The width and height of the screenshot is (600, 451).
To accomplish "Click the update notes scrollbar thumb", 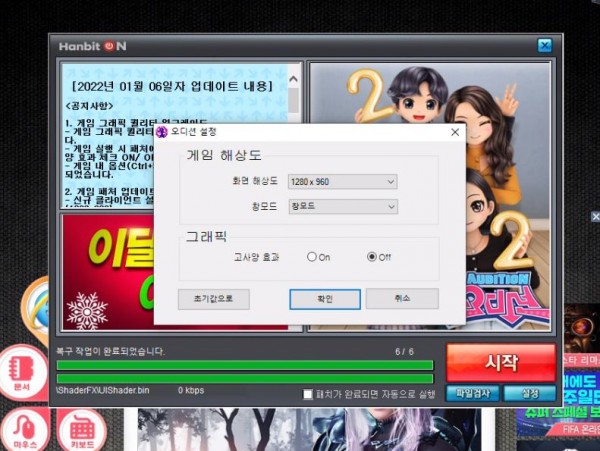I will [293, 101].
